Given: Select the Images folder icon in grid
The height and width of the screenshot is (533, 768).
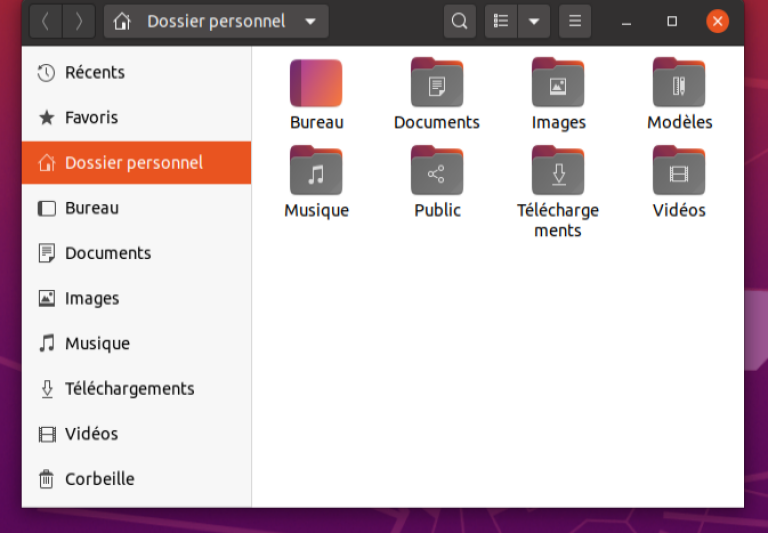Looking at the screenshot, I should coord(558,82).
